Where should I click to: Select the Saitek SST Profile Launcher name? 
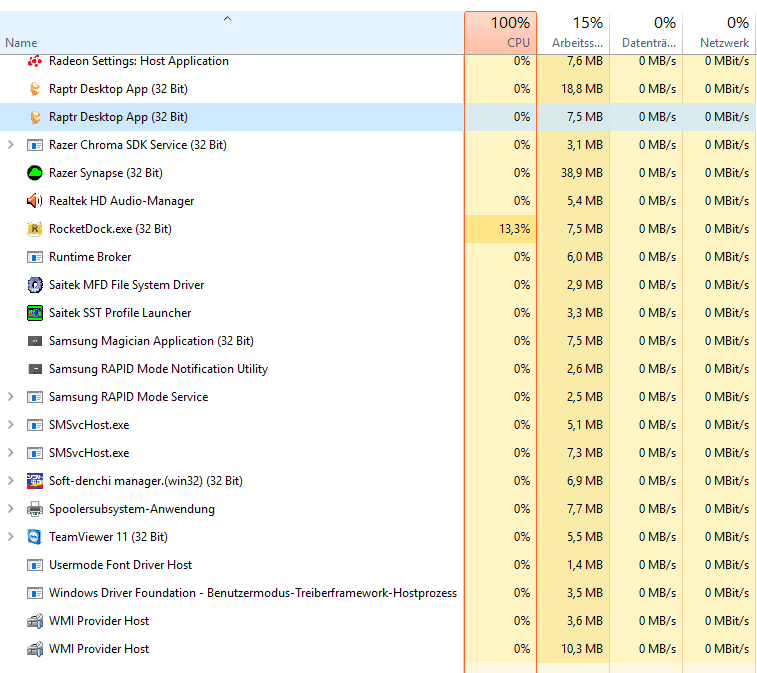coord(120,313)
